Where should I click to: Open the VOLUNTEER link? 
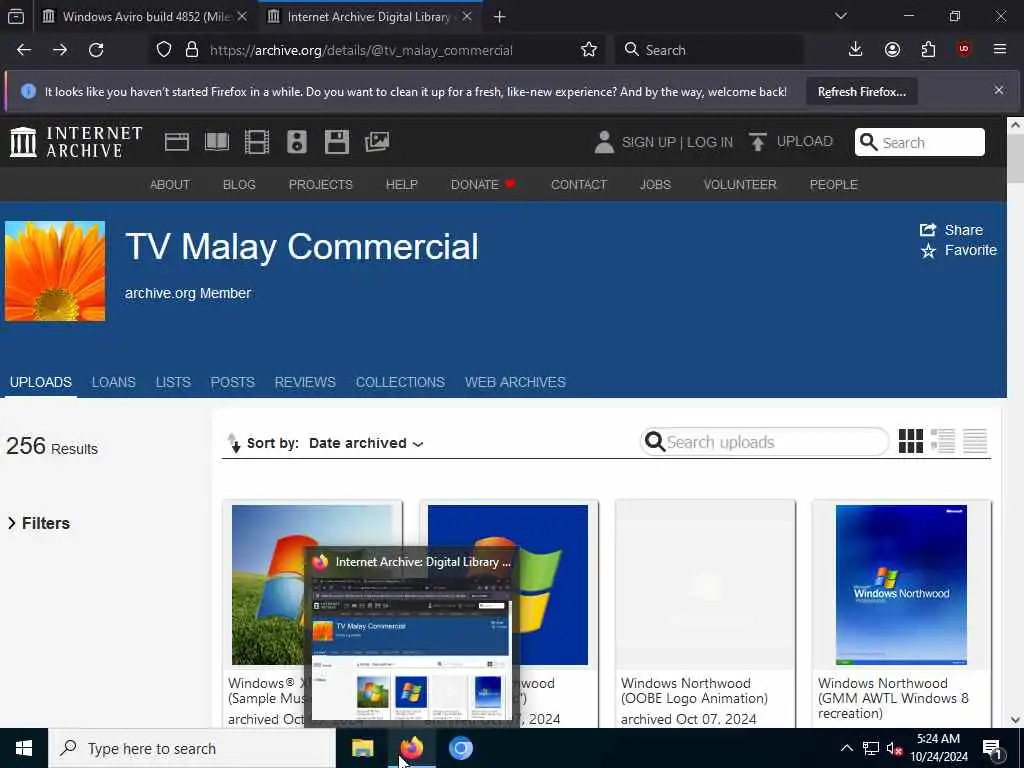[740, 185]
